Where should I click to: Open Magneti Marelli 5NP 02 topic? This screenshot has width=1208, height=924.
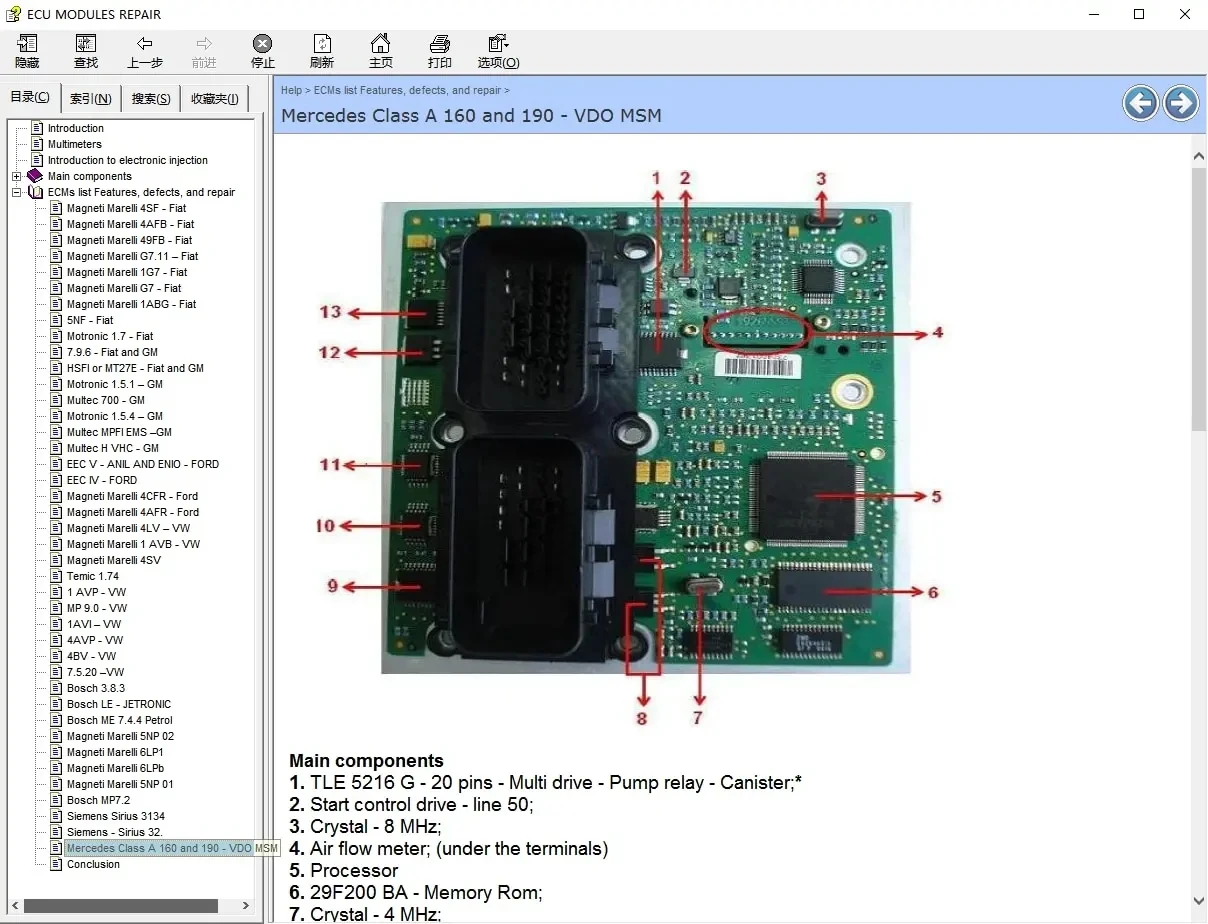tap(120, 736)
